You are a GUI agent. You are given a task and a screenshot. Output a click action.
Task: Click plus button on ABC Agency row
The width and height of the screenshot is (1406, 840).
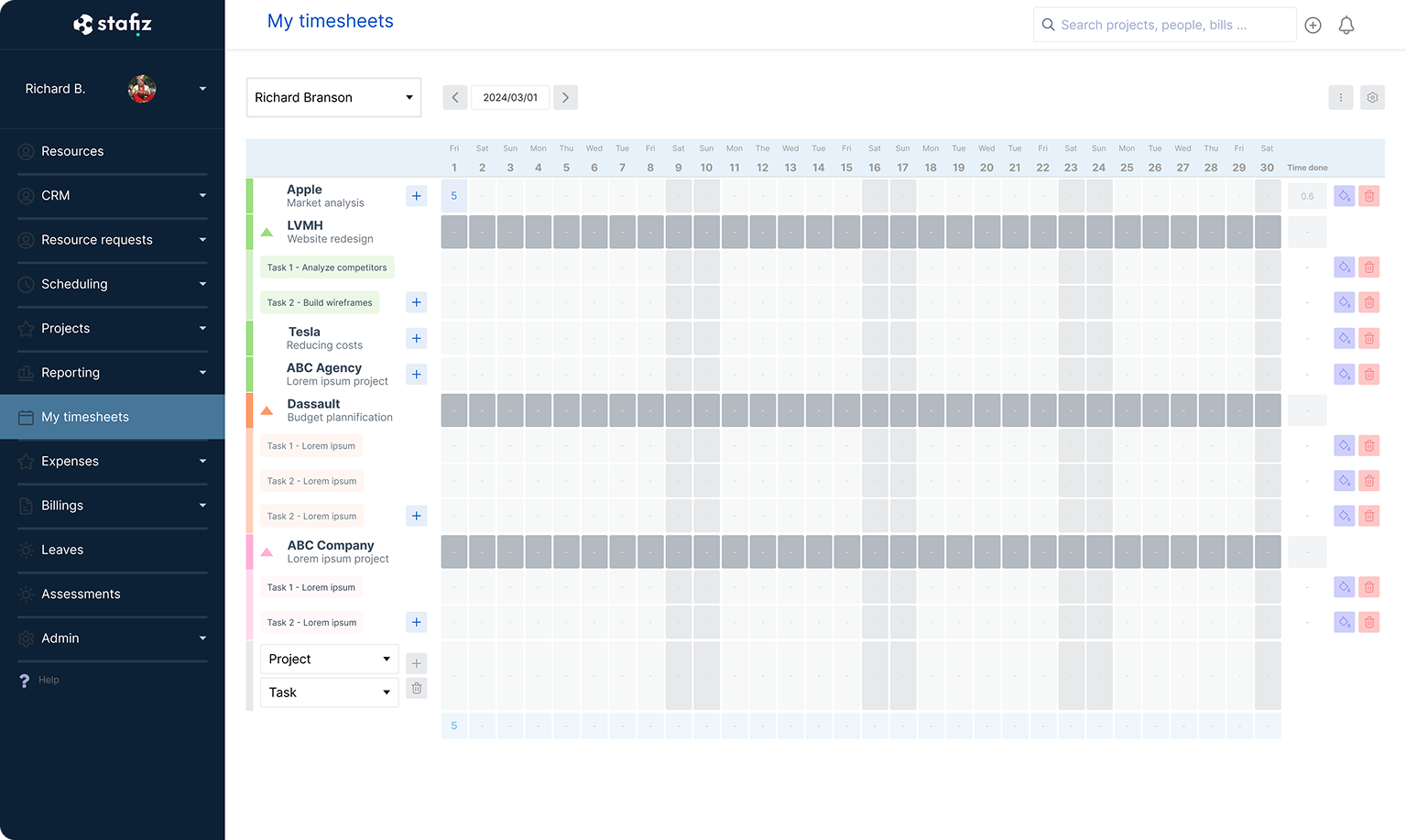point(417,374)
